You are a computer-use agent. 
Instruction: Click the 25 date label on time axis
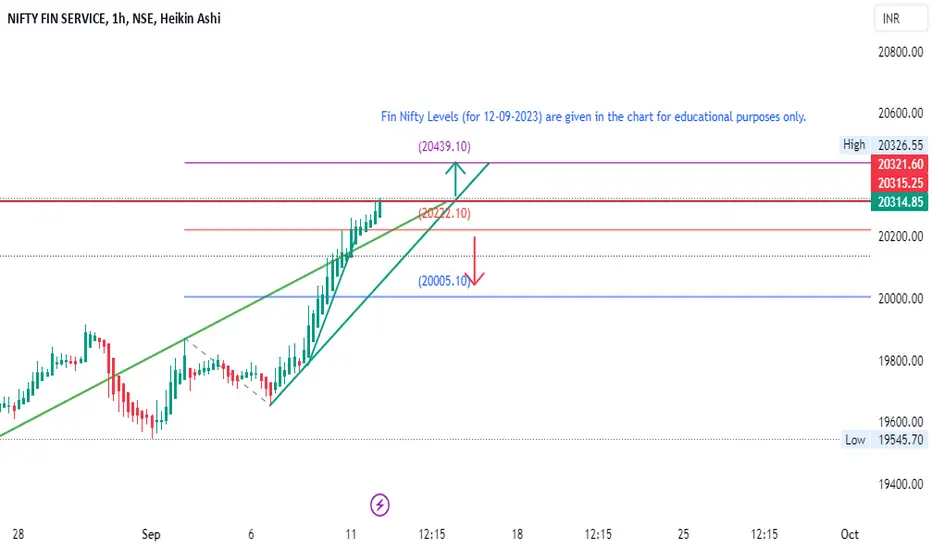click(684, 534)
